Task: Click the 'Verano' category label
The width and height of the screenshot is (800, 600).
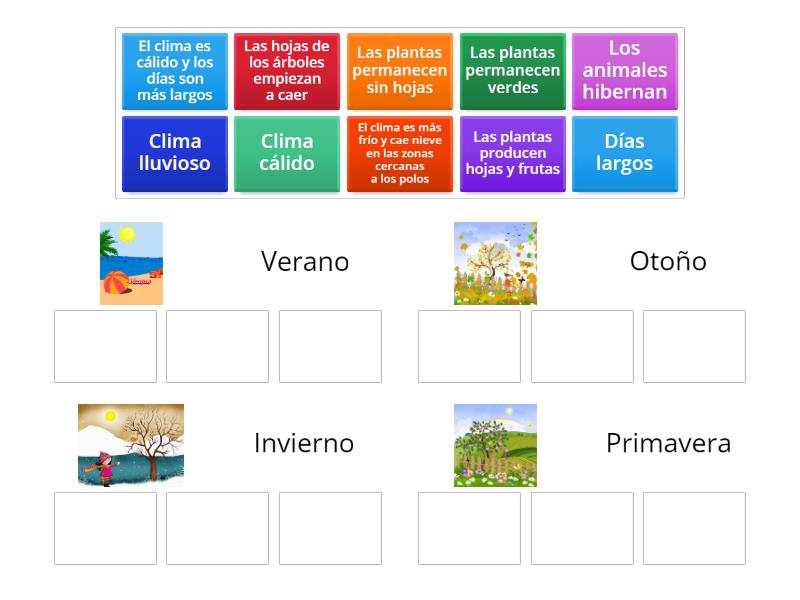Action: point(303,261)
